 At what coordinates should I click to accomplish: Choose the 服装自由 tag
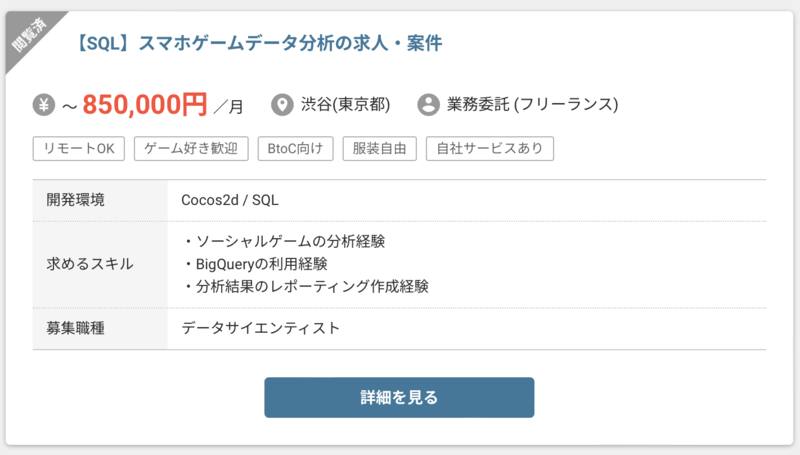(x=380, y=149)
